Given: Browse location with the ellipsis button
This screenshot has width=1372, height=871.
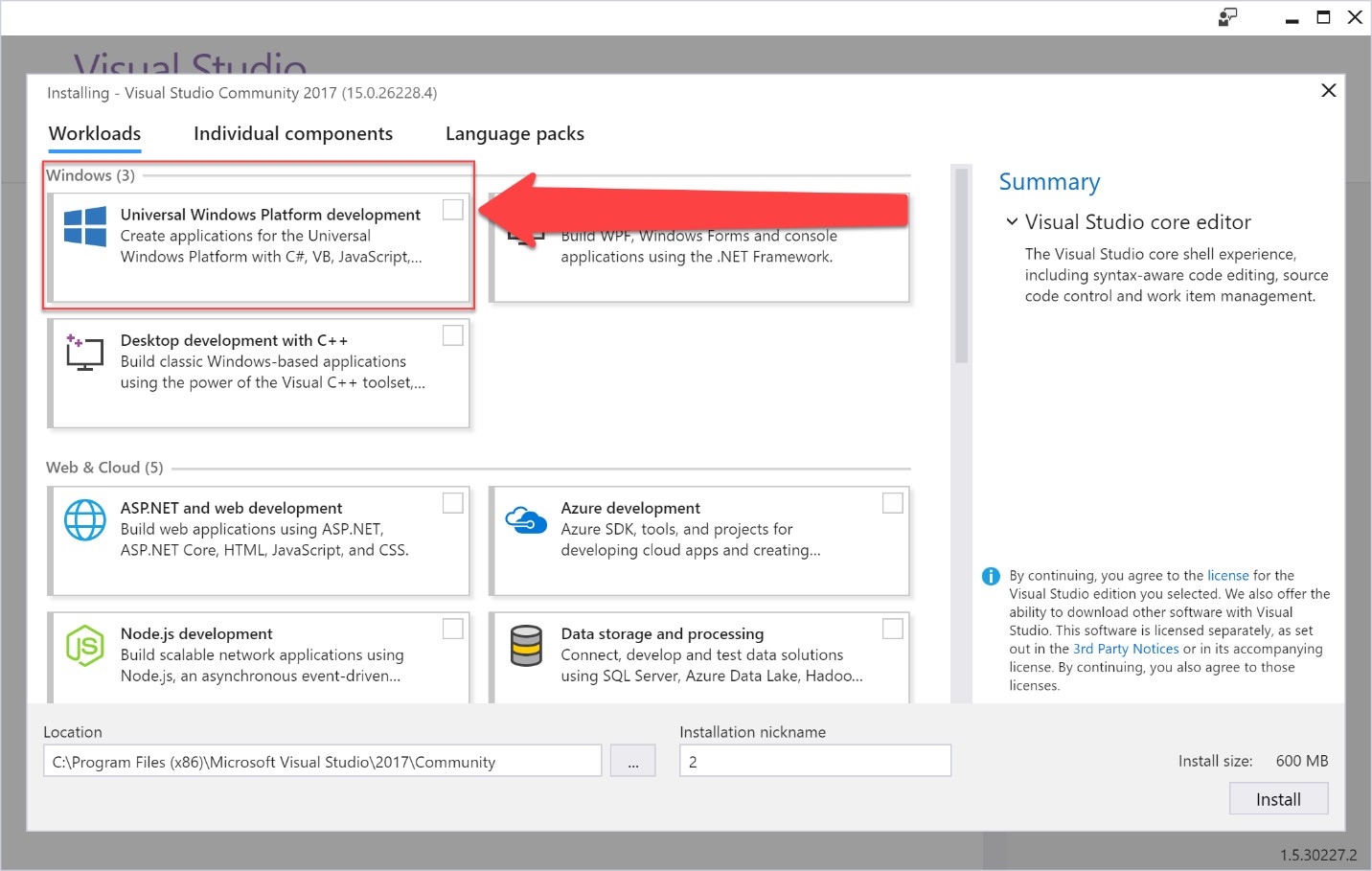Looking at the screenshot, I should [633, 762].
